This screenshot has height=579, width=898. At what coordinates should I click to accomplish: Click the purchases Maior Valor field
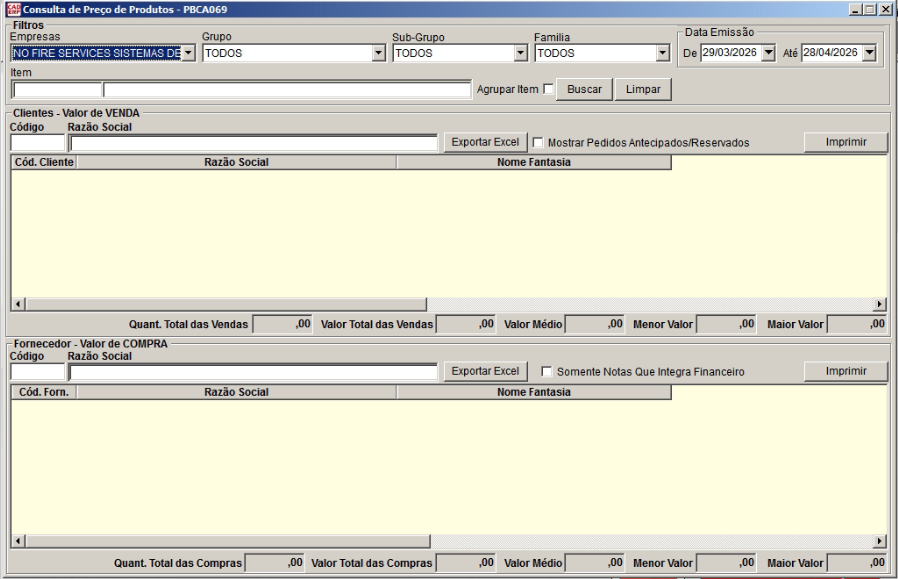pyautogui.click(x=857, y=563)
